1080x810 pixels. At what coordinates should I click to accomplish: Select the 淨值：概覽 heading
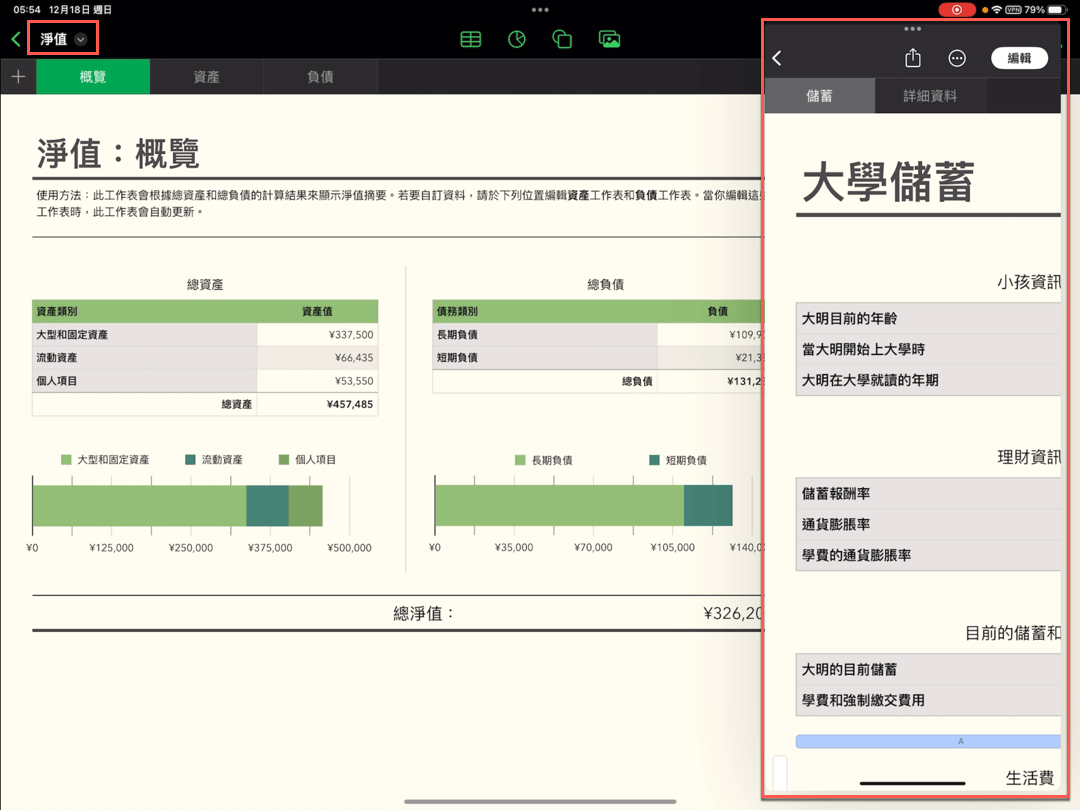tap(118, 153)
